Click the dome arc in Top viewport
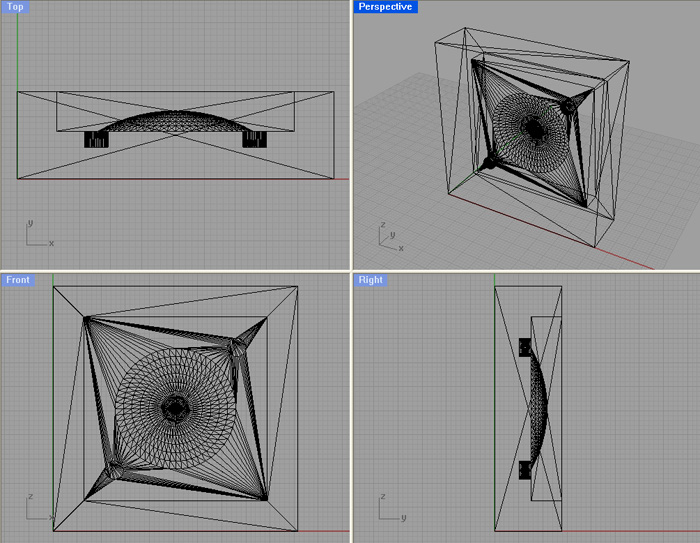The image size is (700, 543). click(176, 118)
